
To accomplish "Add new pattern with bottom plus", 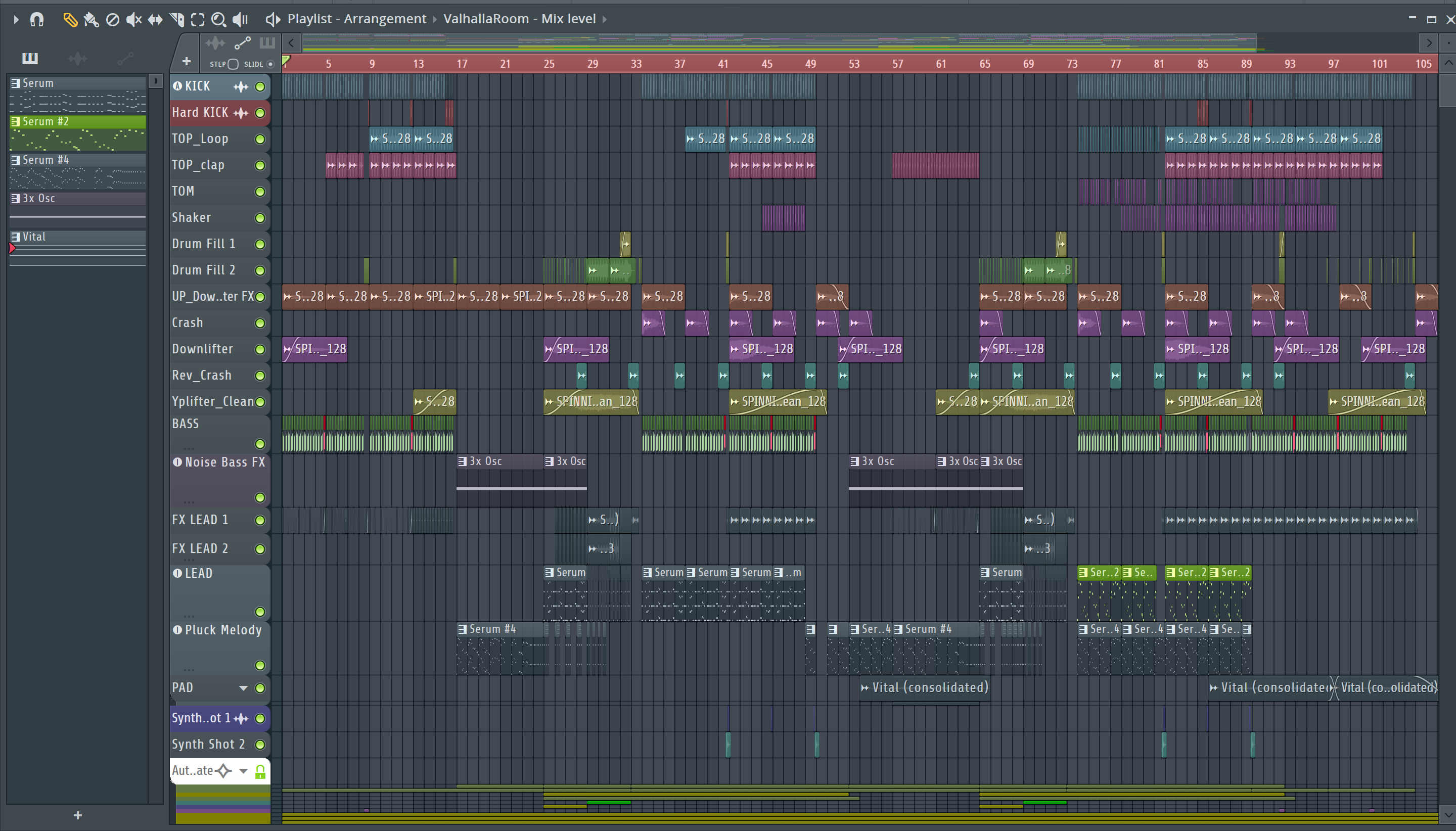I will tap(78, 816).
